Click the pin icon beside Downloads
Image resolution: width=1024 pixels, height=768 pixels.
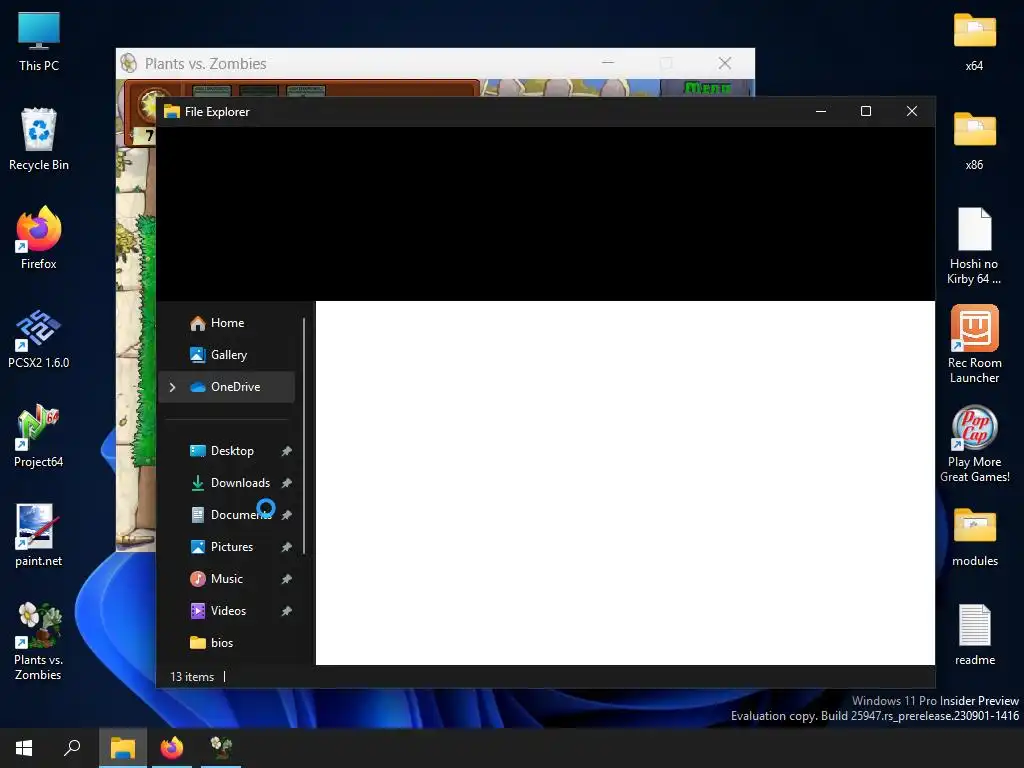point(286,483)
